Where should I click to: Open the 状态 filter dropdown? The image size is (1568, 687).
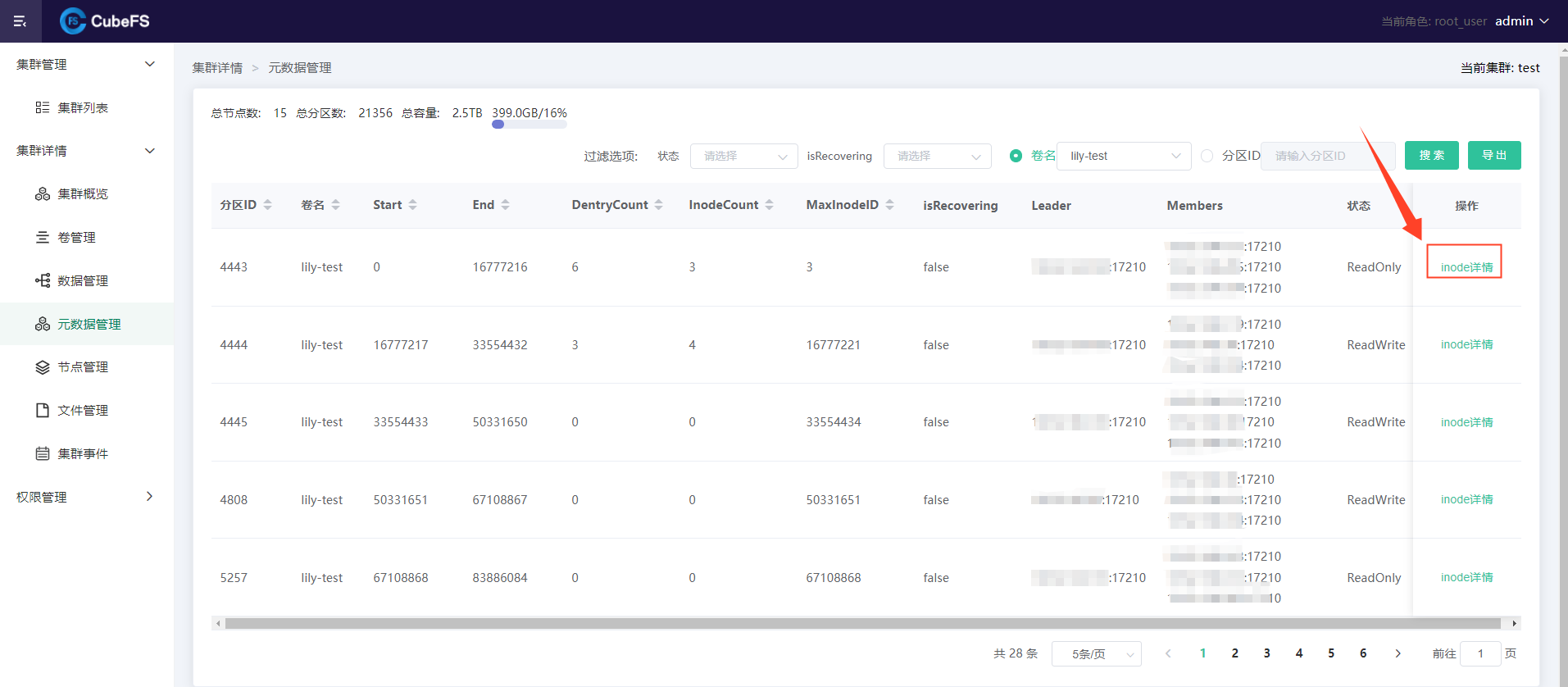click(743, 156)
